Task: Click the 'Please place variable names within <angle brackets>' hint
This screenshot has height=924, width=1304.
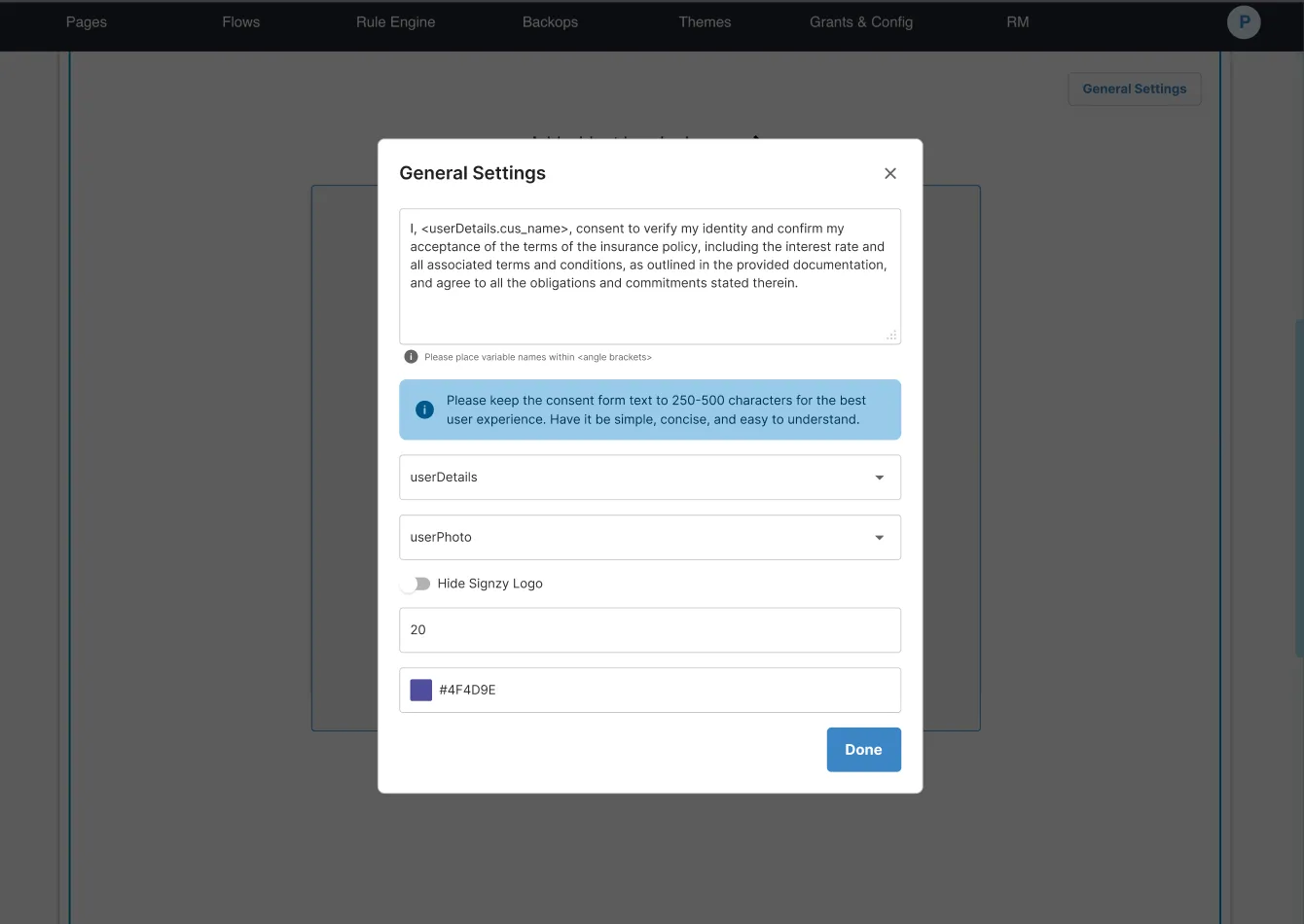Action: click(538, 357)
